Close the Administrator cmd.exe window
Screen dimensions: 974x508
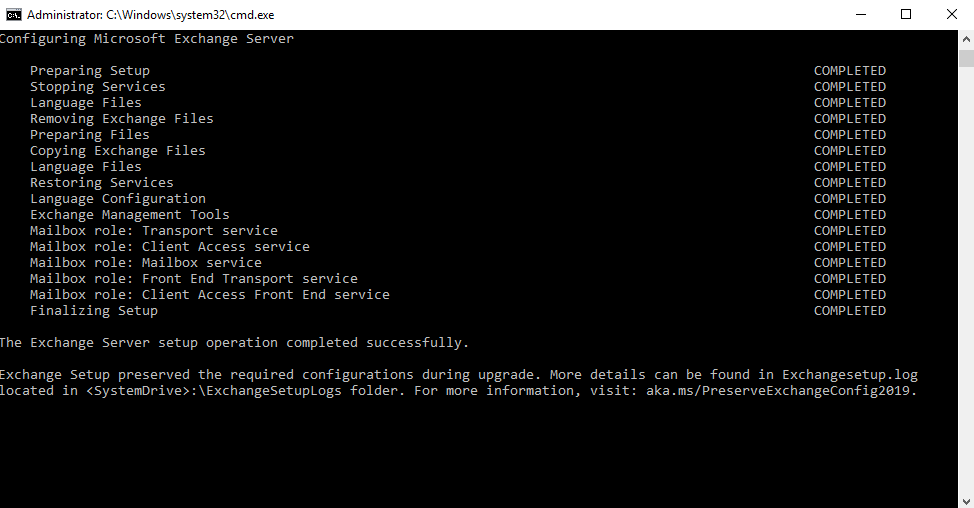pos(951,14)
